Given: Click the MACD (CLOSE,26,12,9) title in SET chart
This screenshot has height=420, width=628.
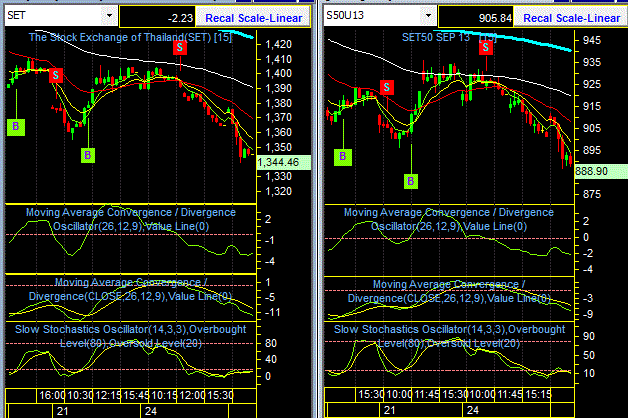Looking at the screenshot, I should coord(131,289).
